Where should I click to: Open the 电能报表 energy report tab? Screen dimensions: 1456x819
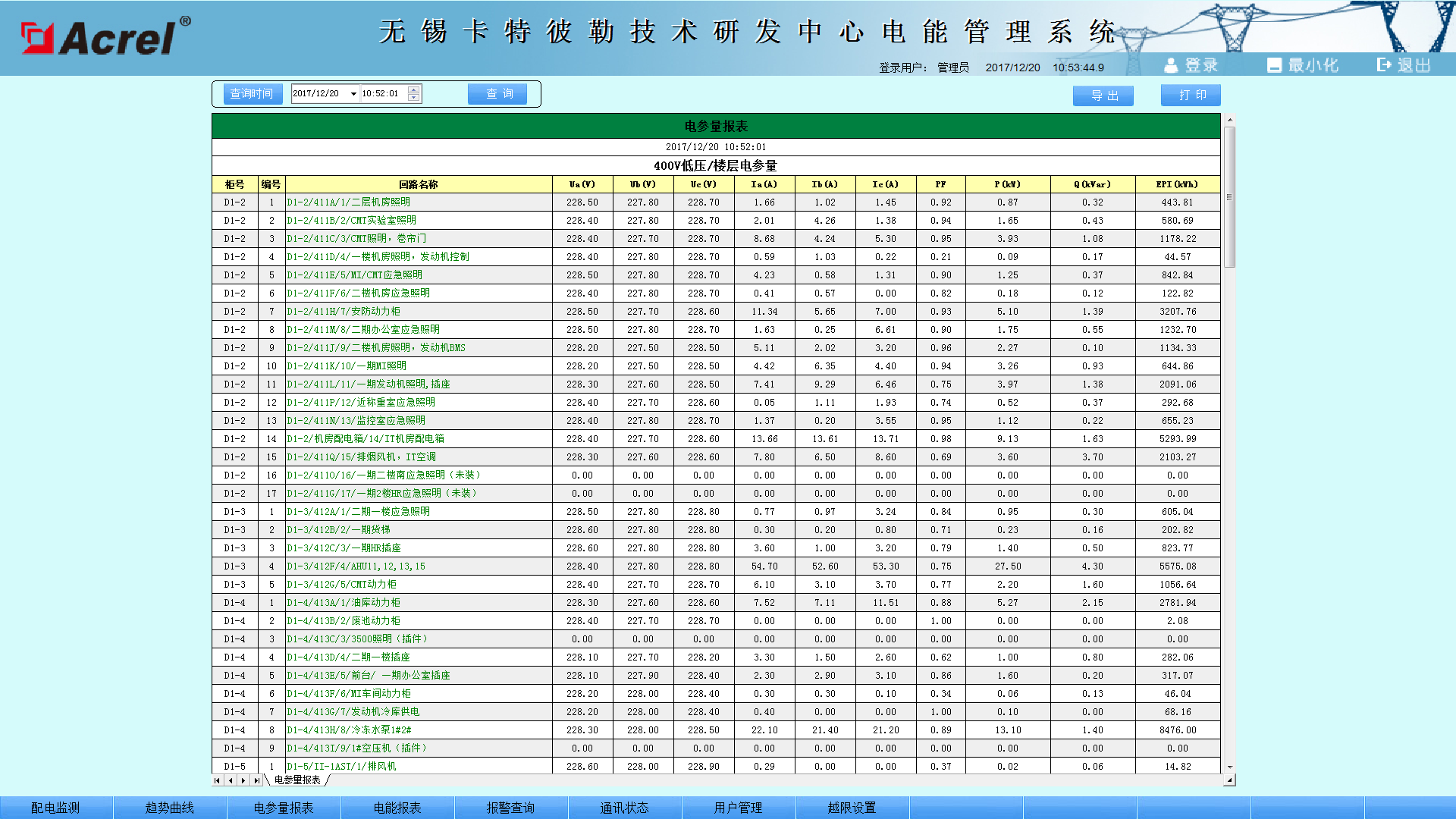(397, 808)
